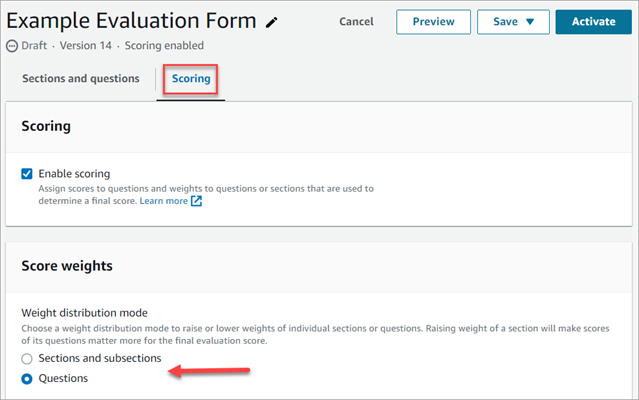Click the Score weights section heading

pos(67,267)
